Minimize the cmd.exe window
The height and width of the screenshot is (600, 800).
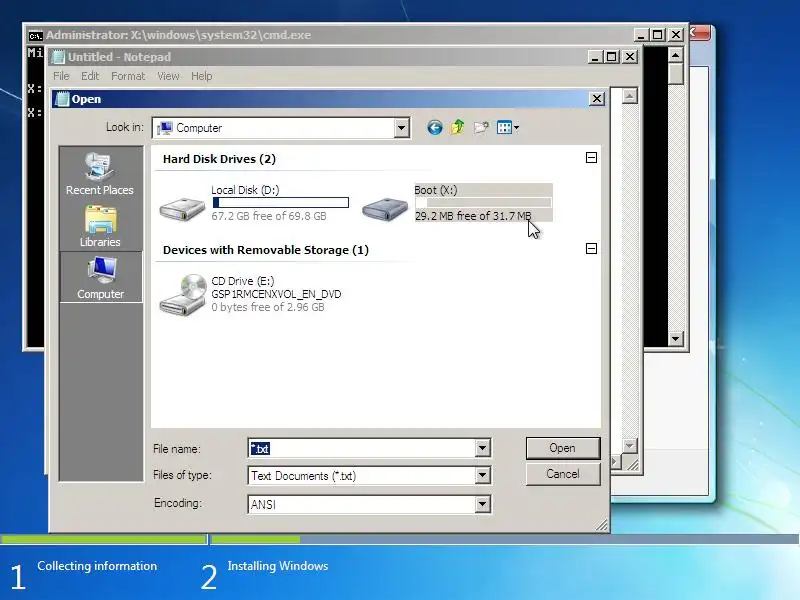[641, 35]
